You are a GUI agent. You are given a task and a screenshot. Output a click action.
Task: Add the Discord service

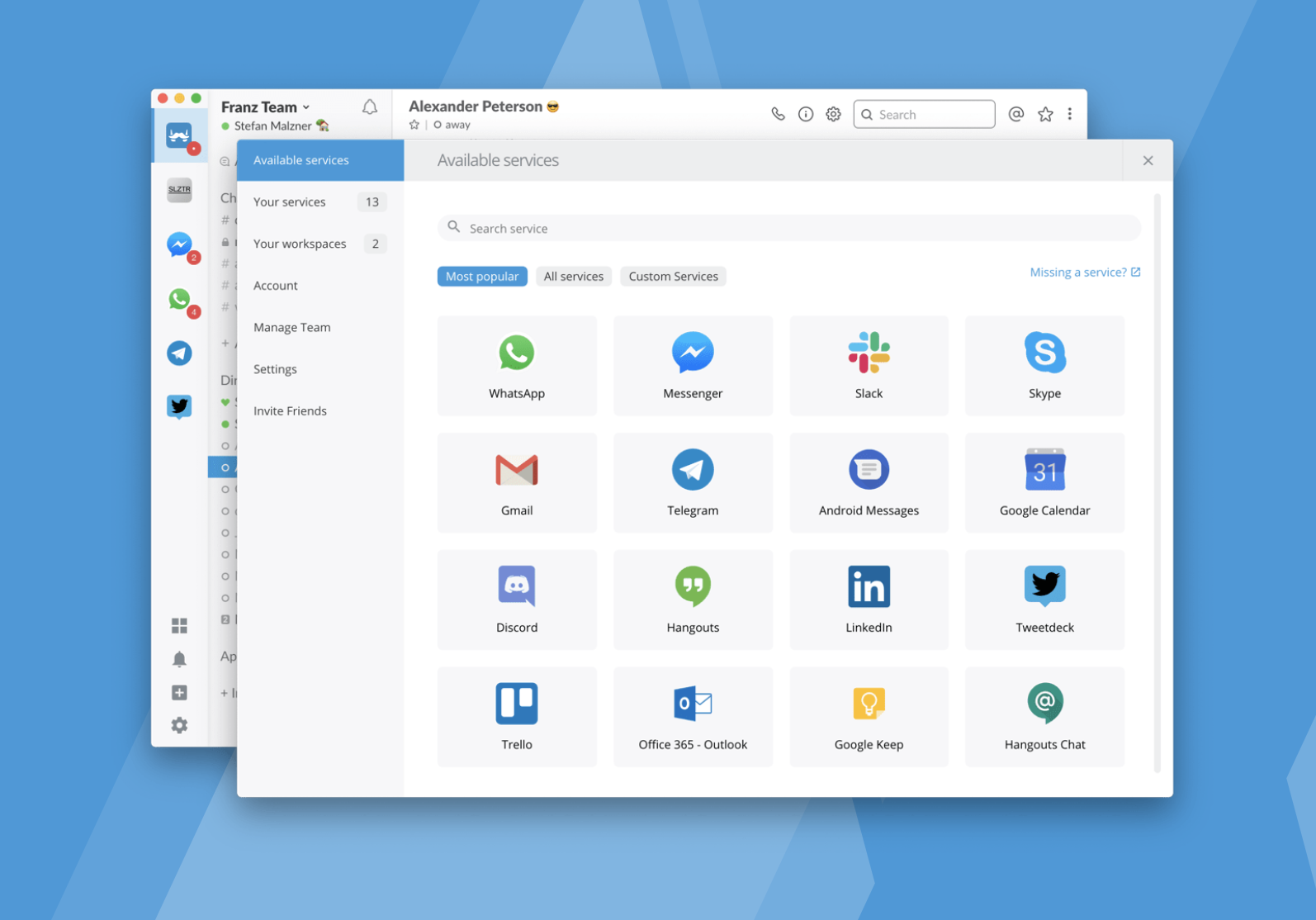[517, 600]
